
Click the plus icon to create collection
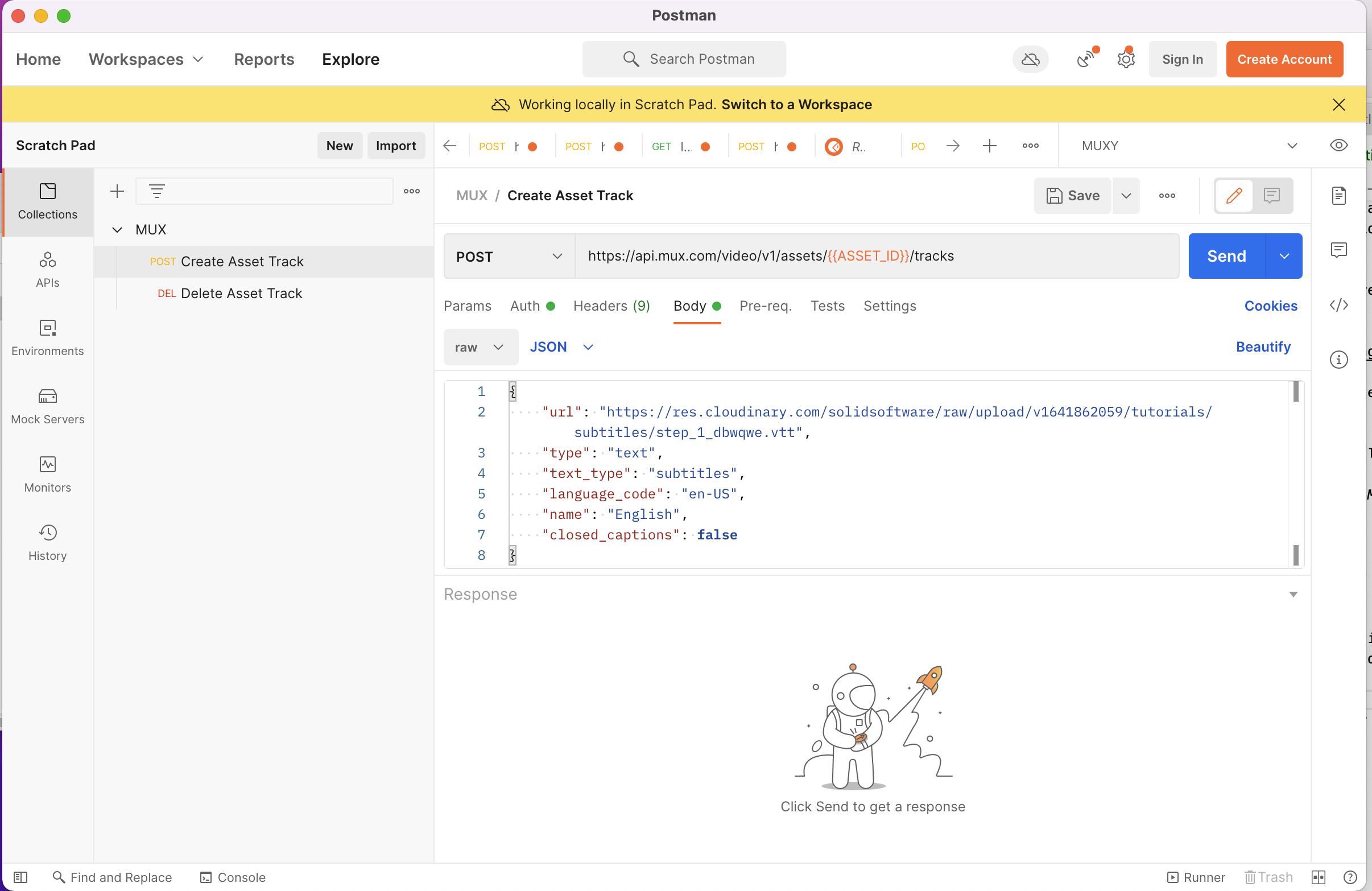click(x=117, y=191)
